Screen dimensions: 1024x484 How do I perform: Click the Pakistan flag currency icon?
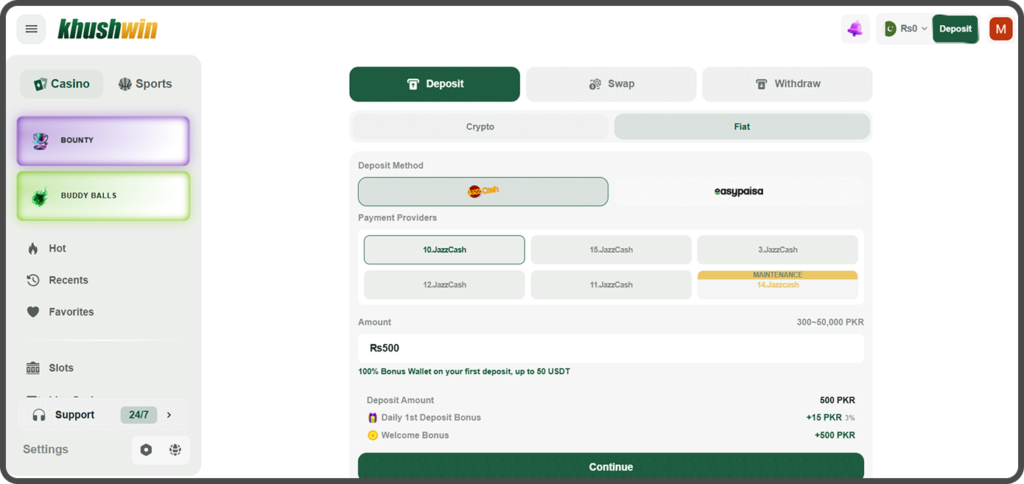[890, 29]
